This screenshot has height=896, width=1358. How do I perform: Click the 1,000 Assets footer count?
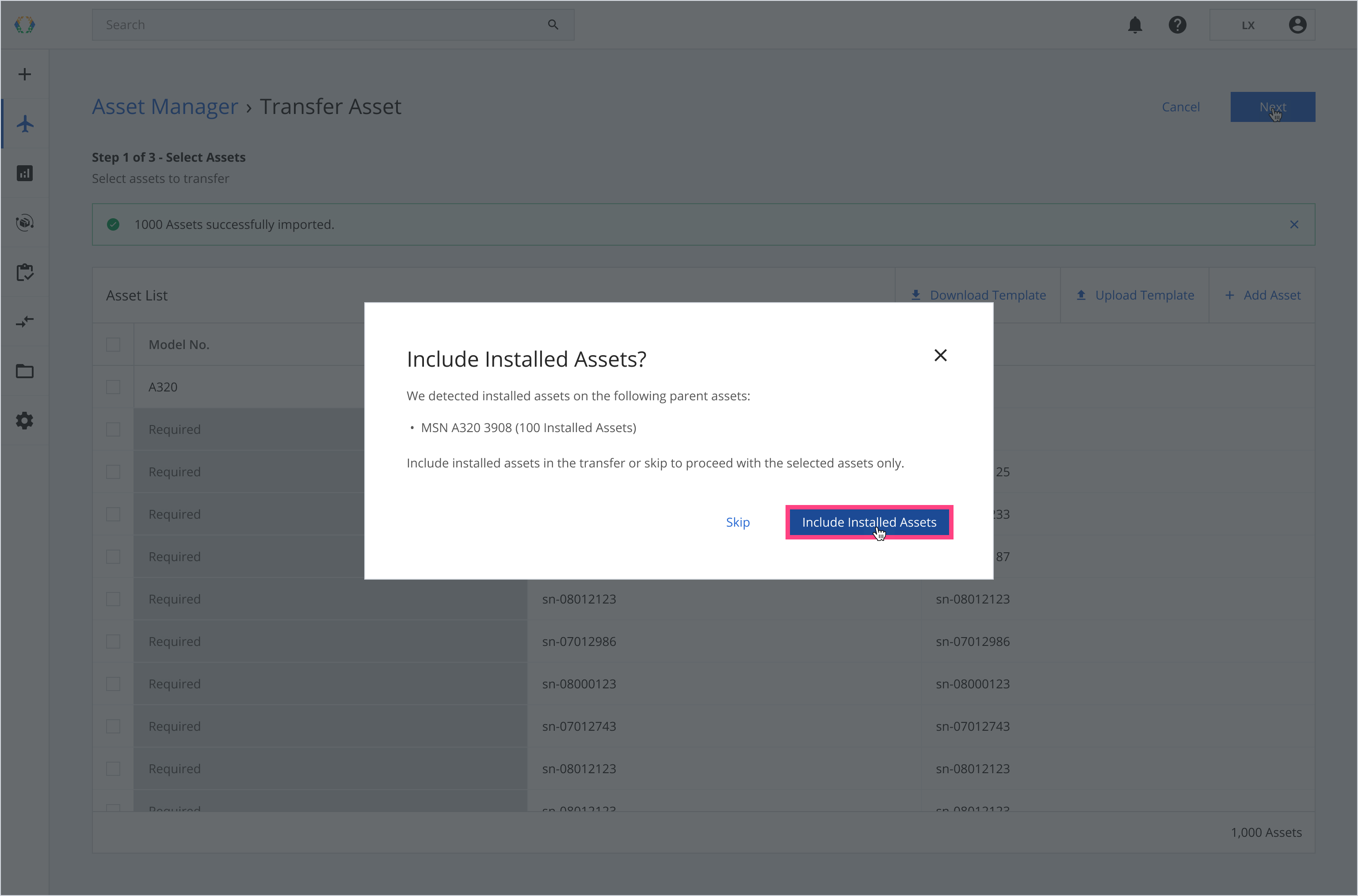(x=1266, y=832)
